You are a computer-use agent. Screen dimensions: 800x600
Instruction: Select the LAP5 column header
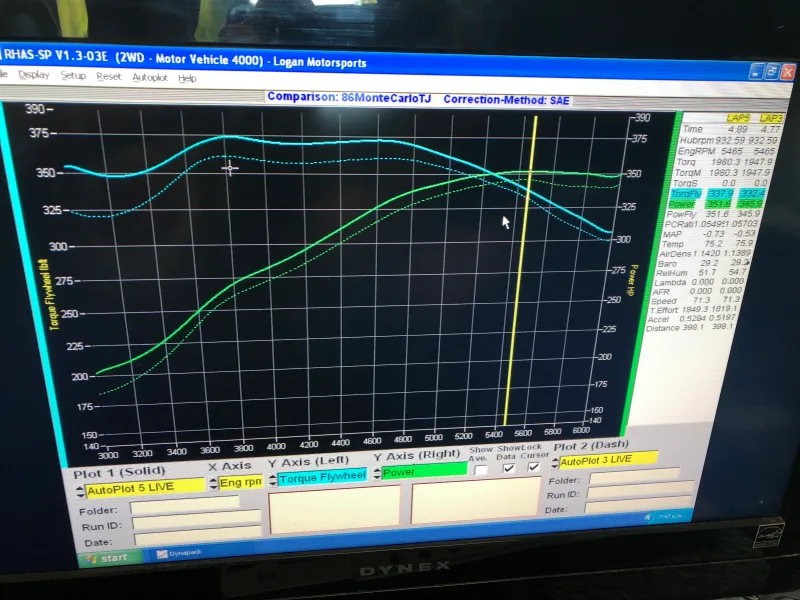click(738, 117)
